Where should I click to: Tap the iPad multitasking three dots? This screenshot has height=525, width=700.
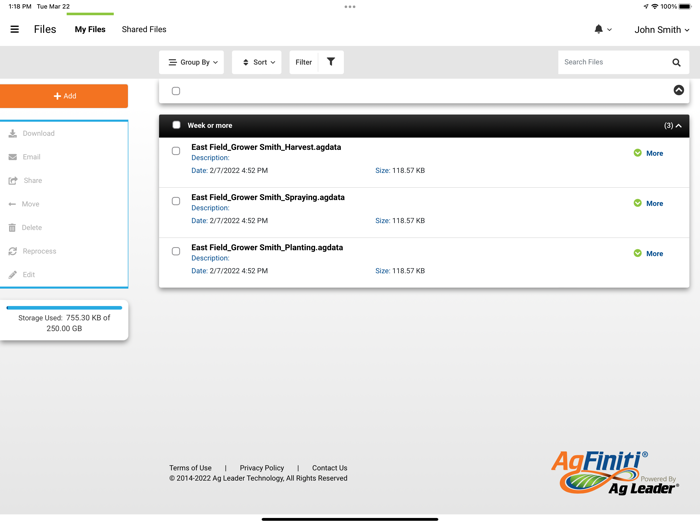point(350,7)
